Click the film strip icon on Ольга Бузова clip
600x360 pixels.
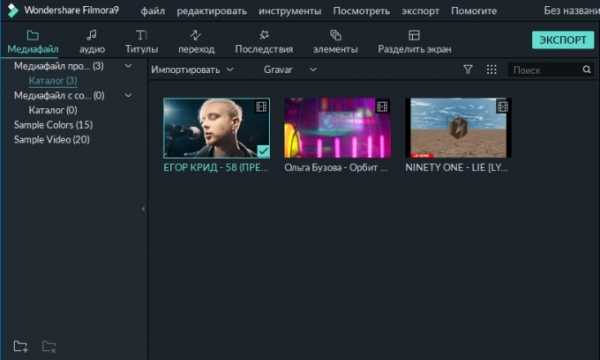(382, 107)
